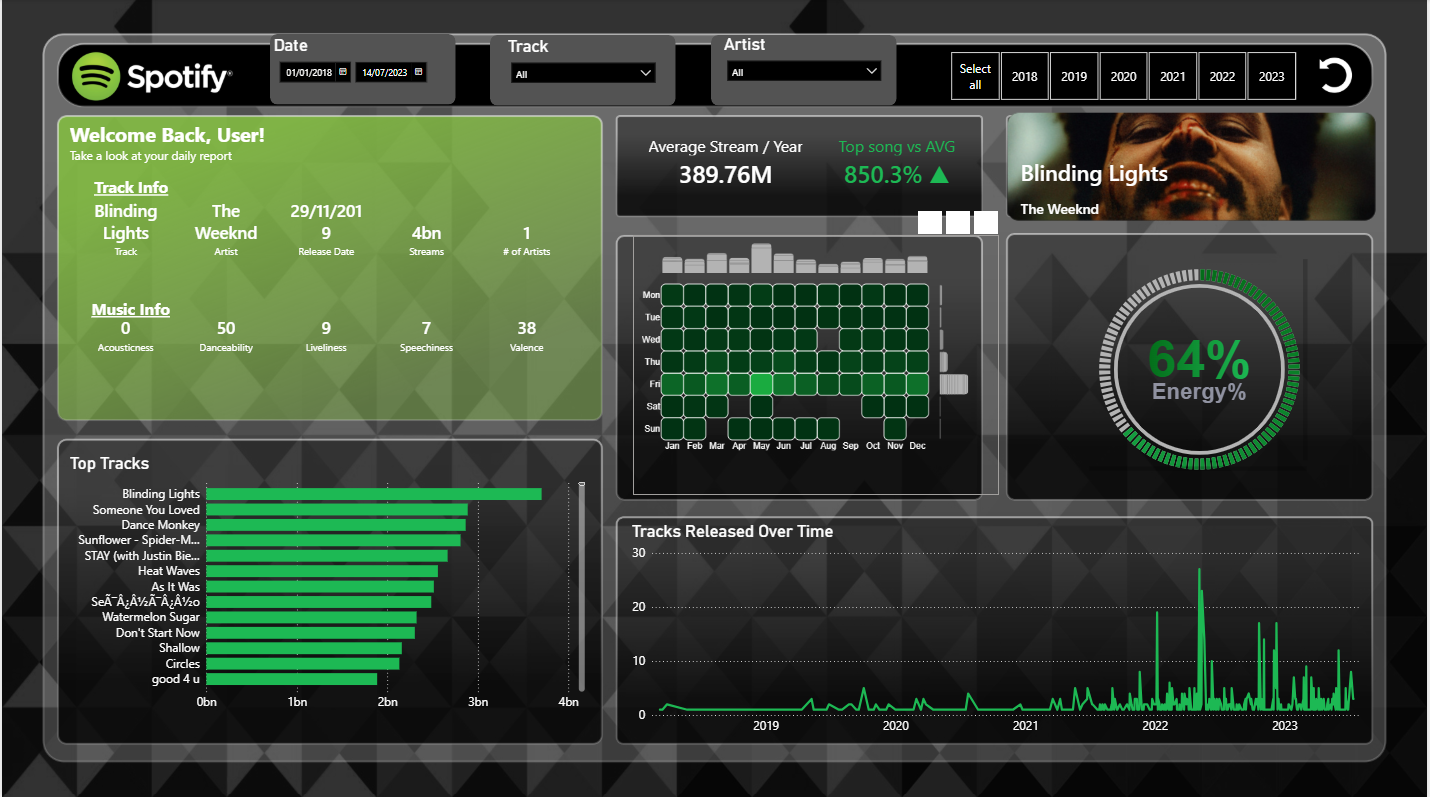Click the As It Was chart label
Screen dimensions: 1430x797
click(176, 587)
